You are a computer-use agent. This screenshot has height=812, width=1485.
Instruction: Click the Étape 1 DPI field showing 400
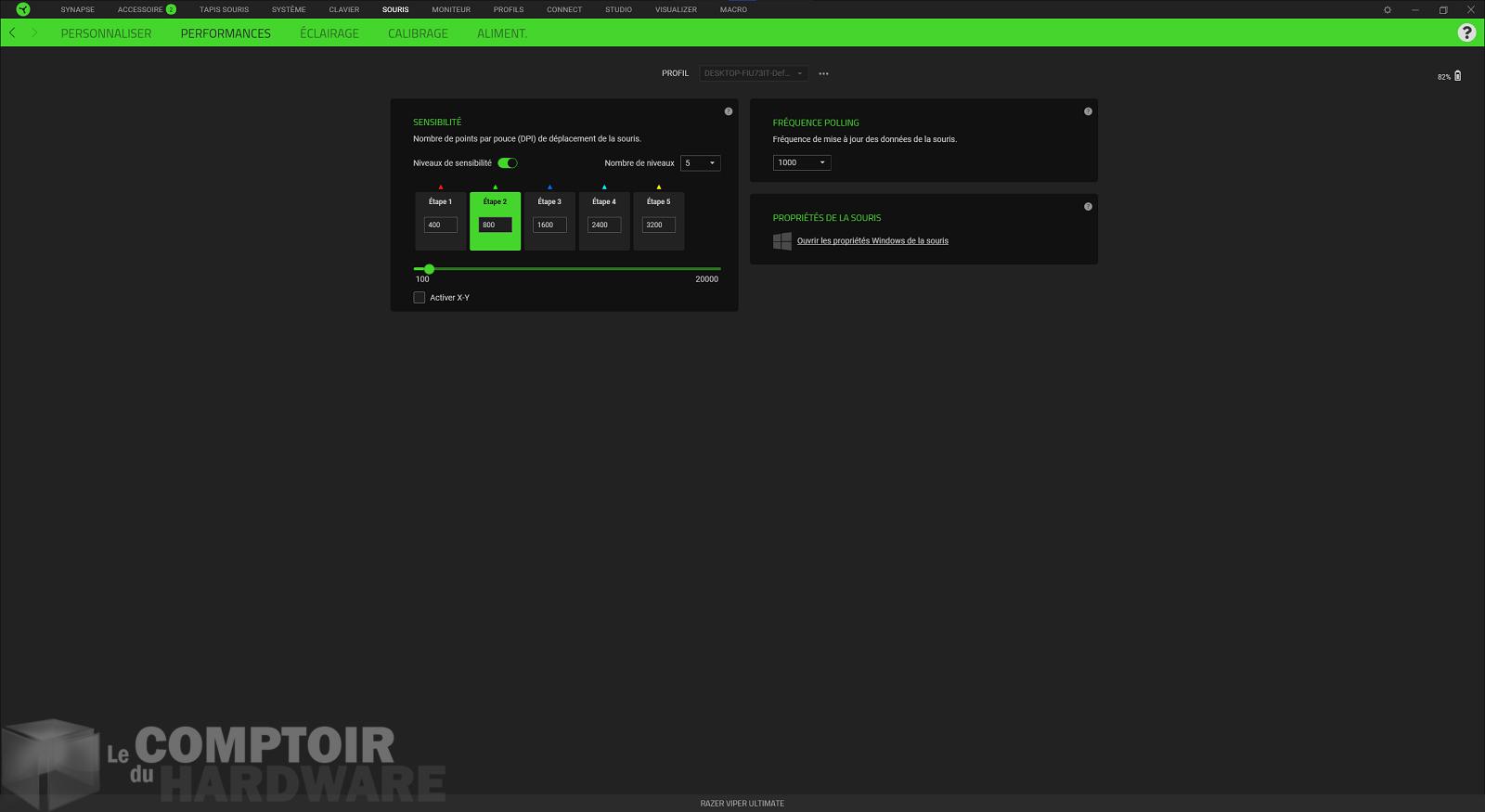(x=441, y=225)
